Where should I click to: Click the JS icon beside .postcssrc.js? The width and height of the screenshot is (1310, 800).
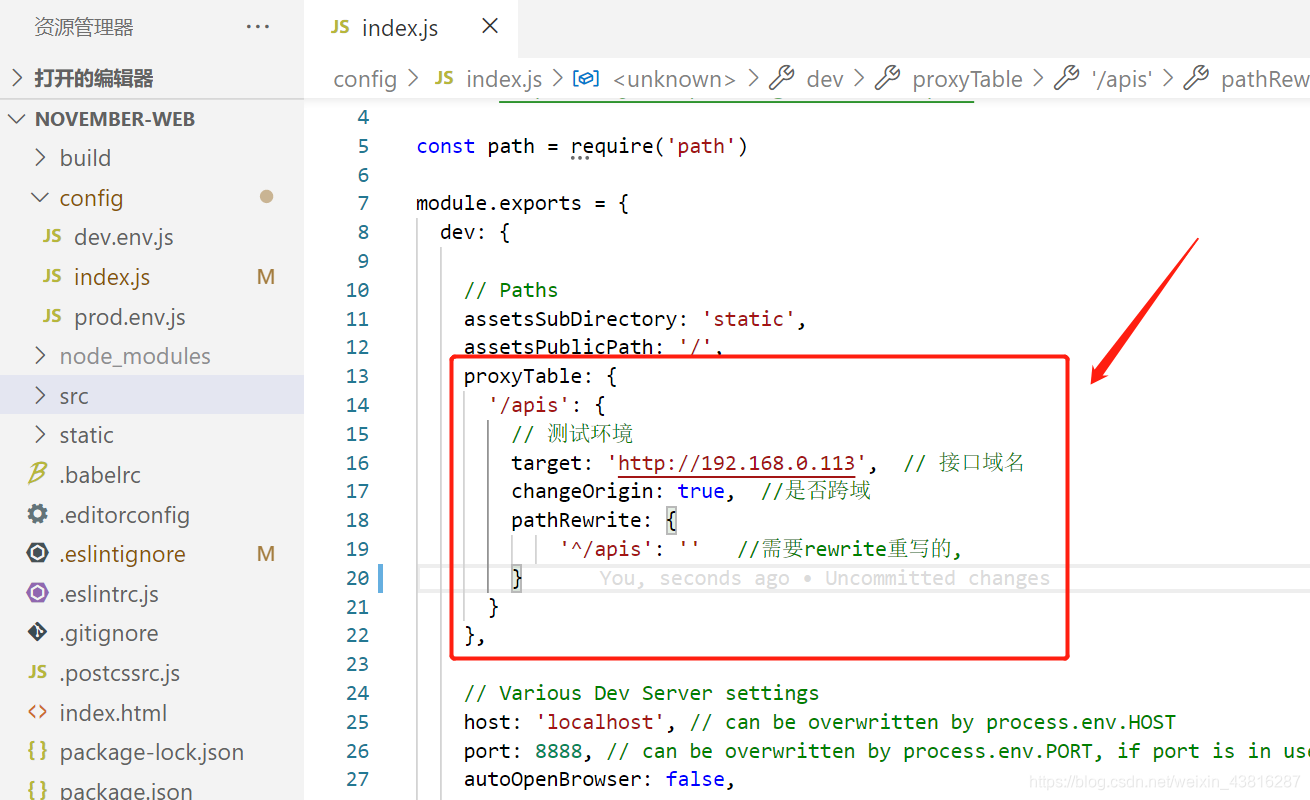(x=38, y=672)
